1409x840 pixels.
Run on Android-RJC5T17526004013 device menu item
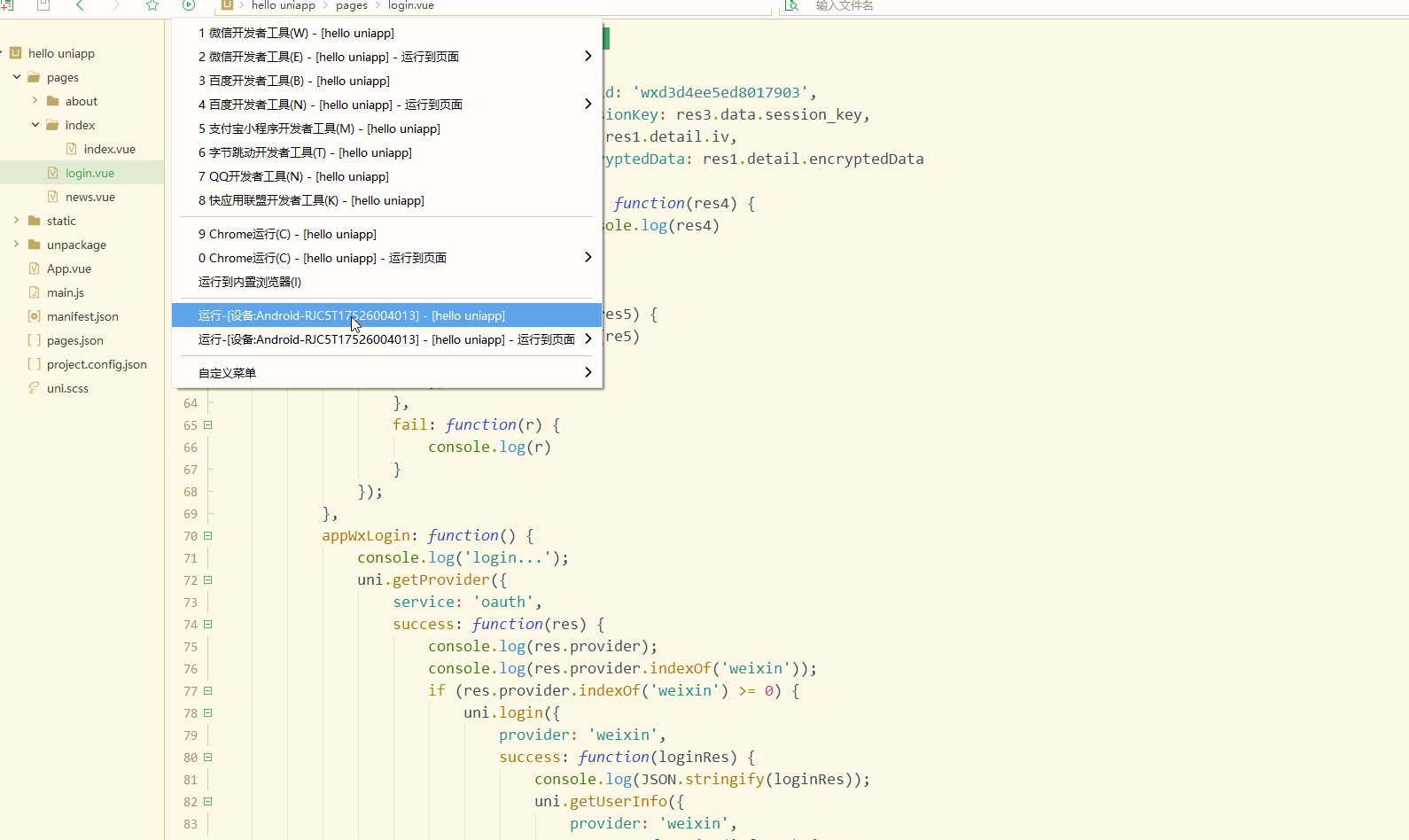pyautogui.click(x=386, y=315)
